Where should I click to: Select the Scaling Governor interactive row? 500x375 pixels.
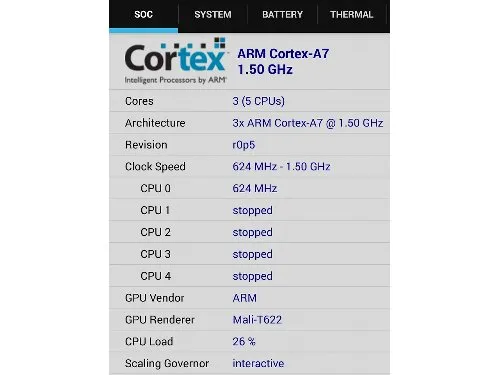249,363
